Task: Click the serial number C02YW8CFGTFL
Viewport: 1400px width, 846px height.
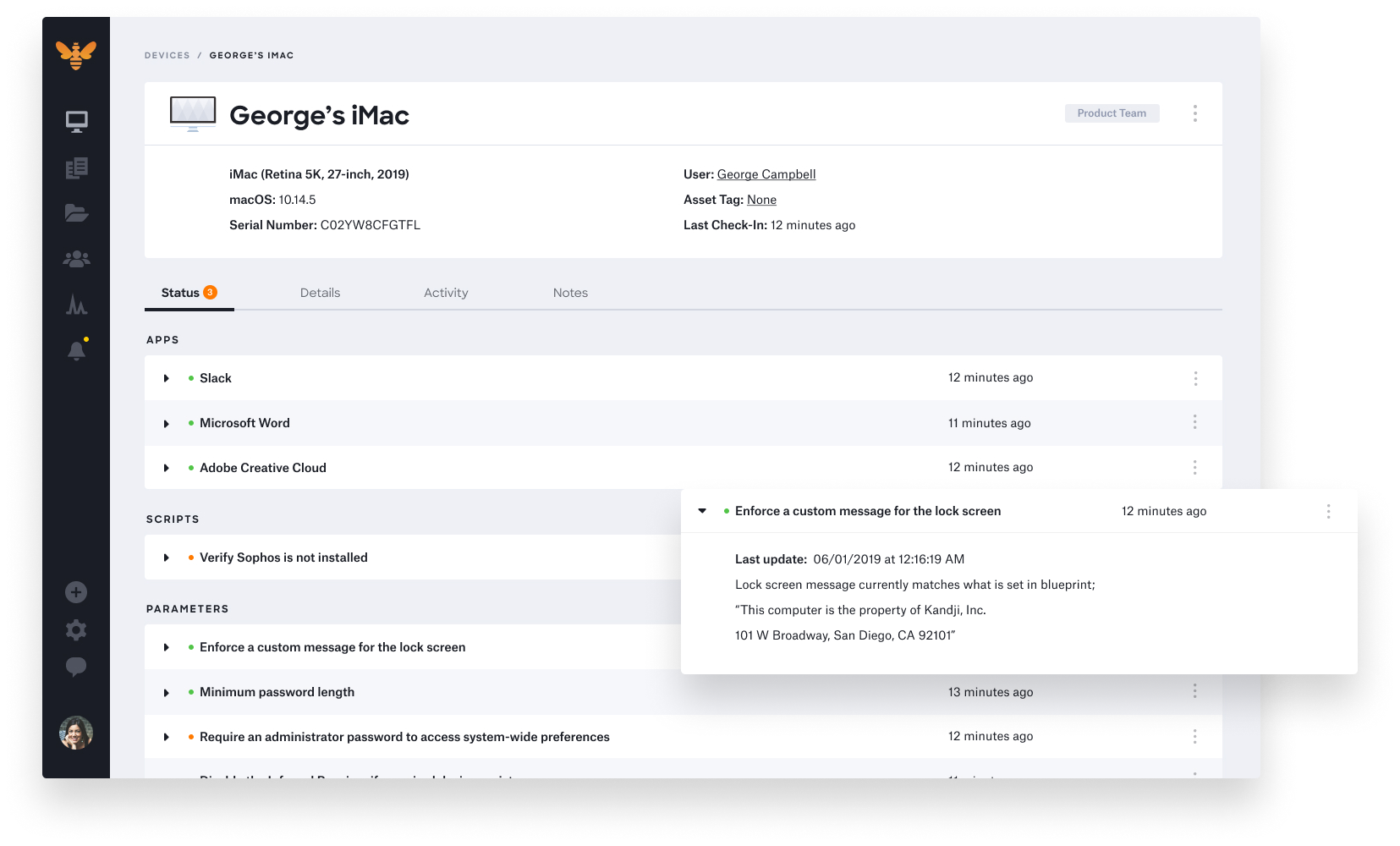Action: coord(371,225)
